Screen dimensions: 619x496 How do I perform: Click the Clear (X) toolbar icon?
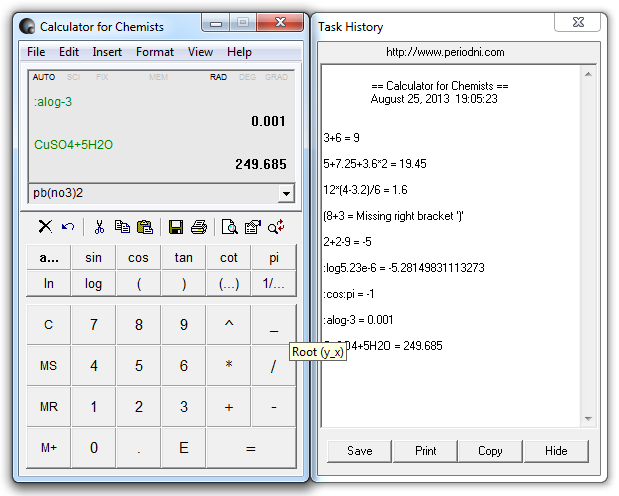pos(45,227)
